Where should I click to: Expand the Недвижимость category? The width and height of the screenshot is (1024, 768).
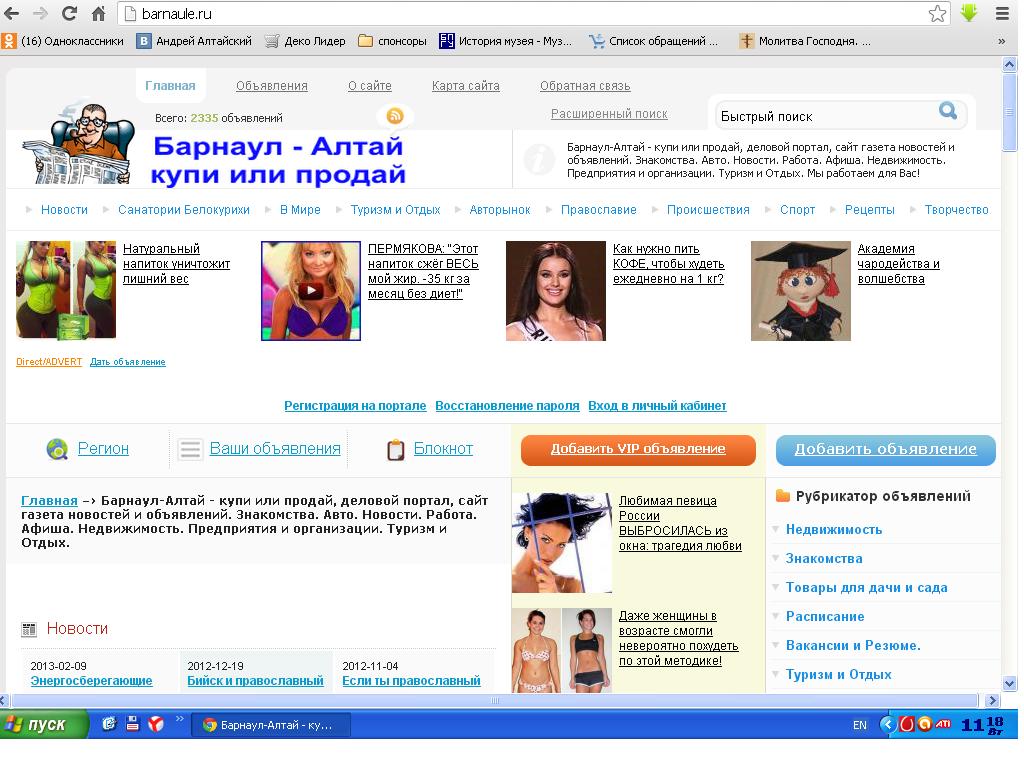(833, 529)
